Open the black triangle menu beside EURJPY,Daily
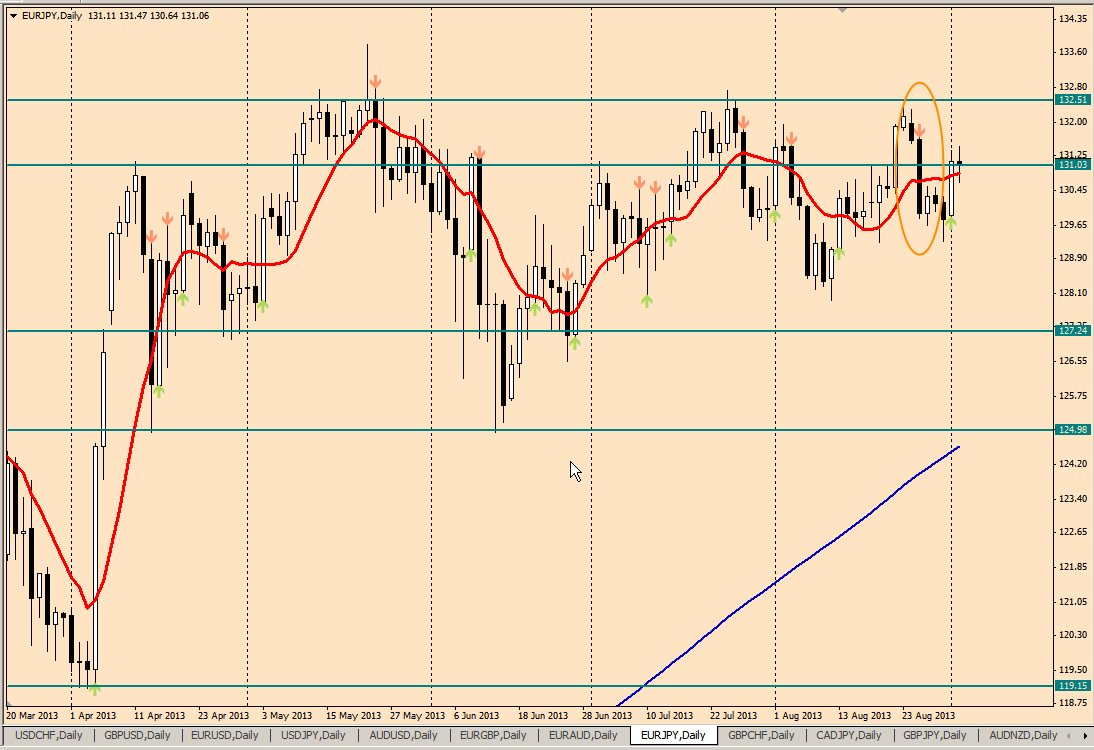This screenshot has height=750, width=1094. 13,15
